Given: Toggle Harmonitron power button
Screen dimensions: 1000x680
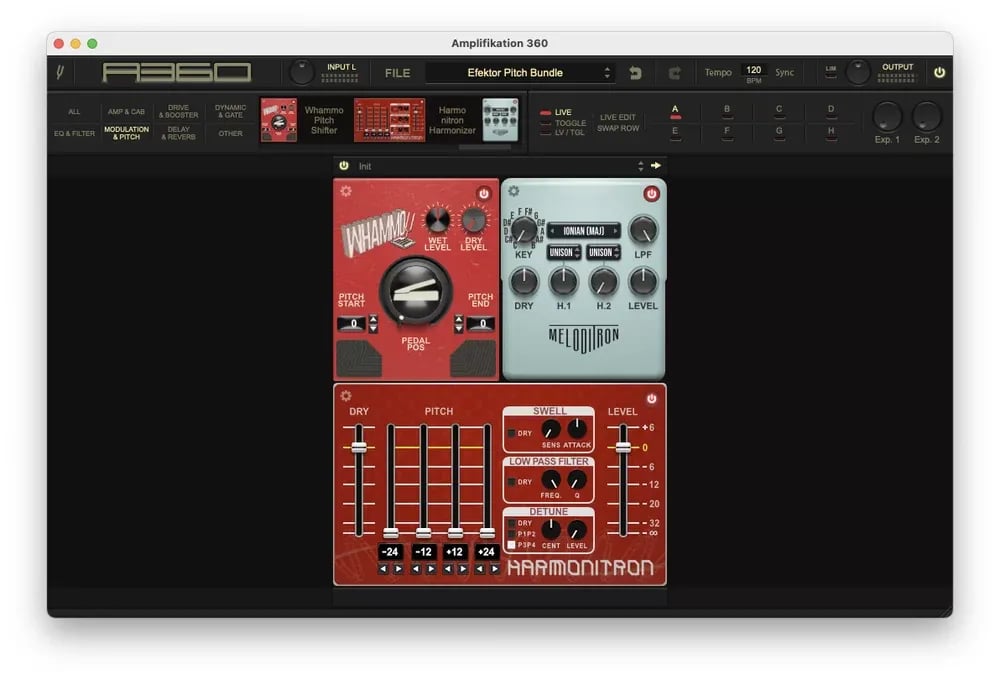Looking at the screenshot, I should point(652,399).
